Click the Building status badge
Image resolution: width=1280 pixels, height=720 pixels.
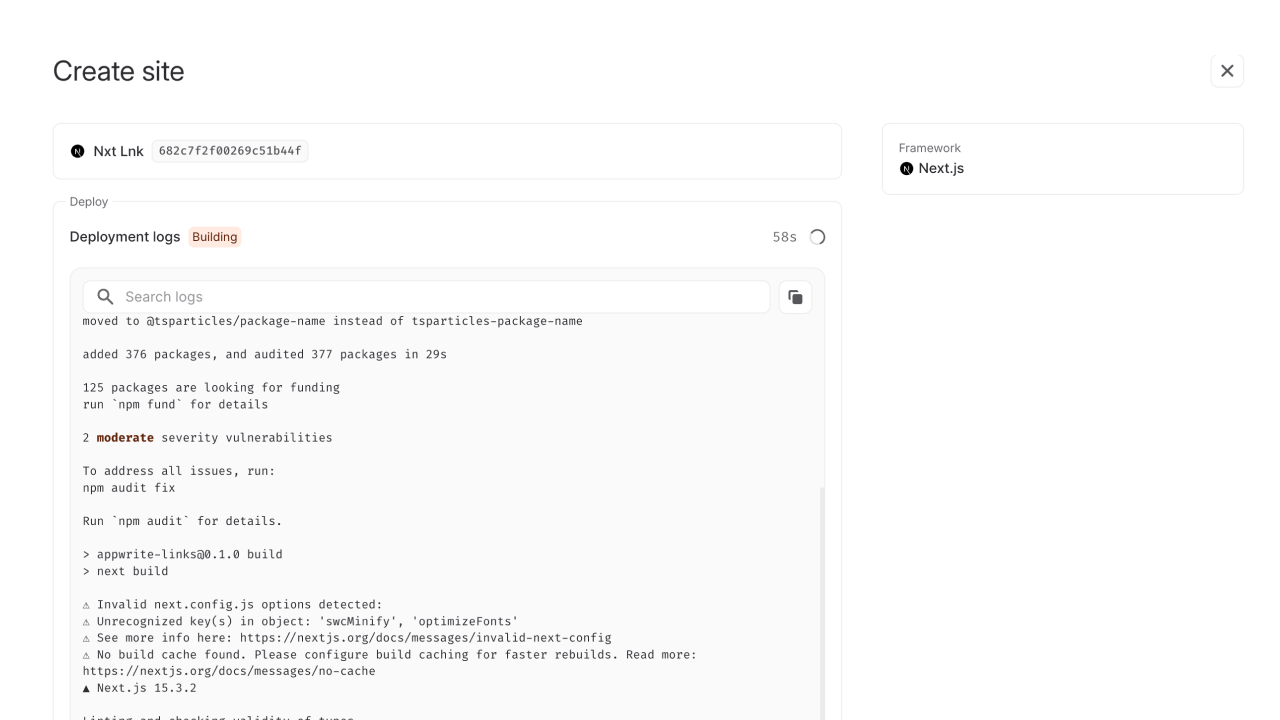point(215,237)
